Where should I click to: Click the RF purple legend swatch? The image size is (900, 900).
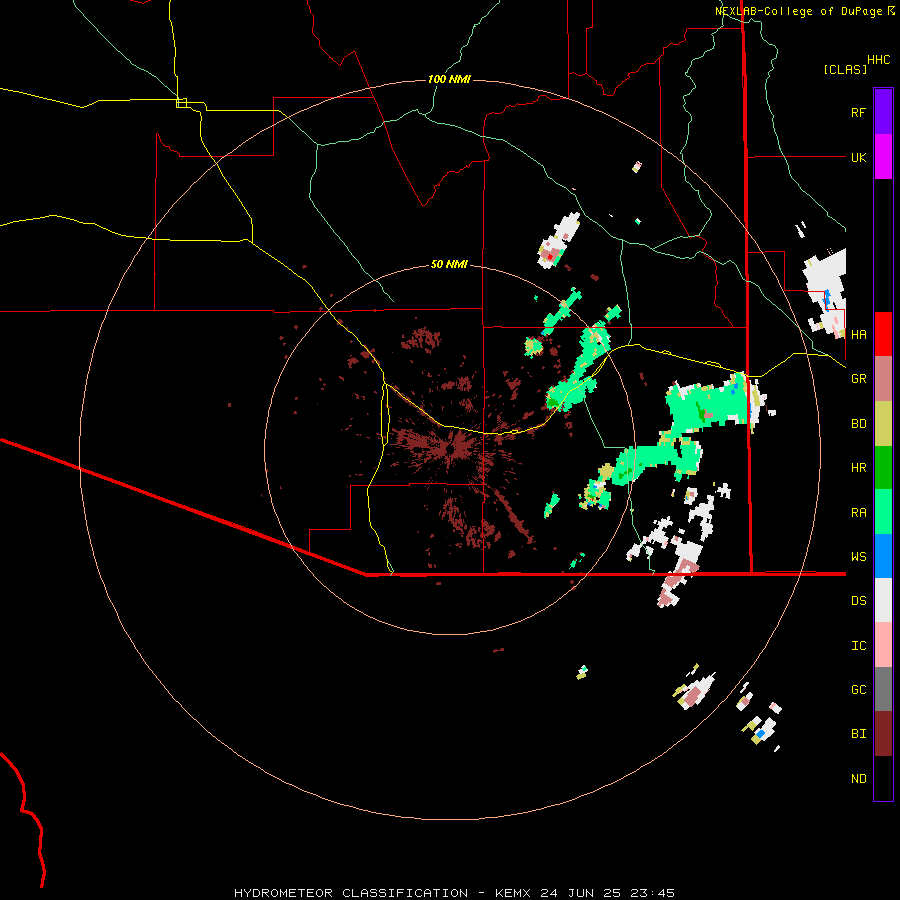[x=883, y=112]
